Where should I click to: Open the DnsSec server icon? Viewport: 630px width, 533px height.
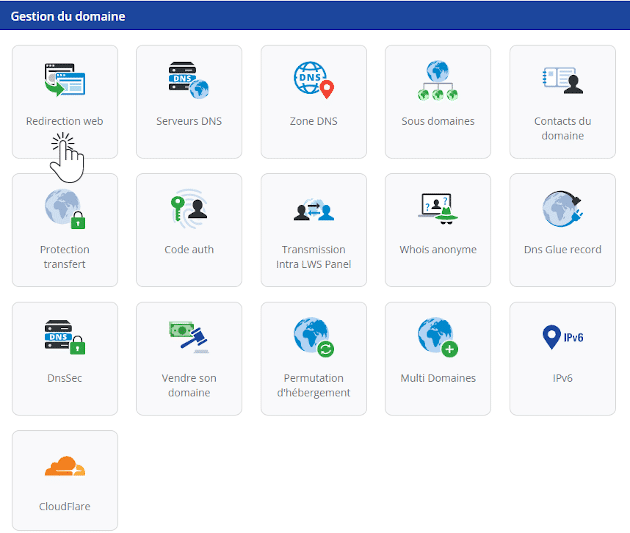(x=65, y=337)
